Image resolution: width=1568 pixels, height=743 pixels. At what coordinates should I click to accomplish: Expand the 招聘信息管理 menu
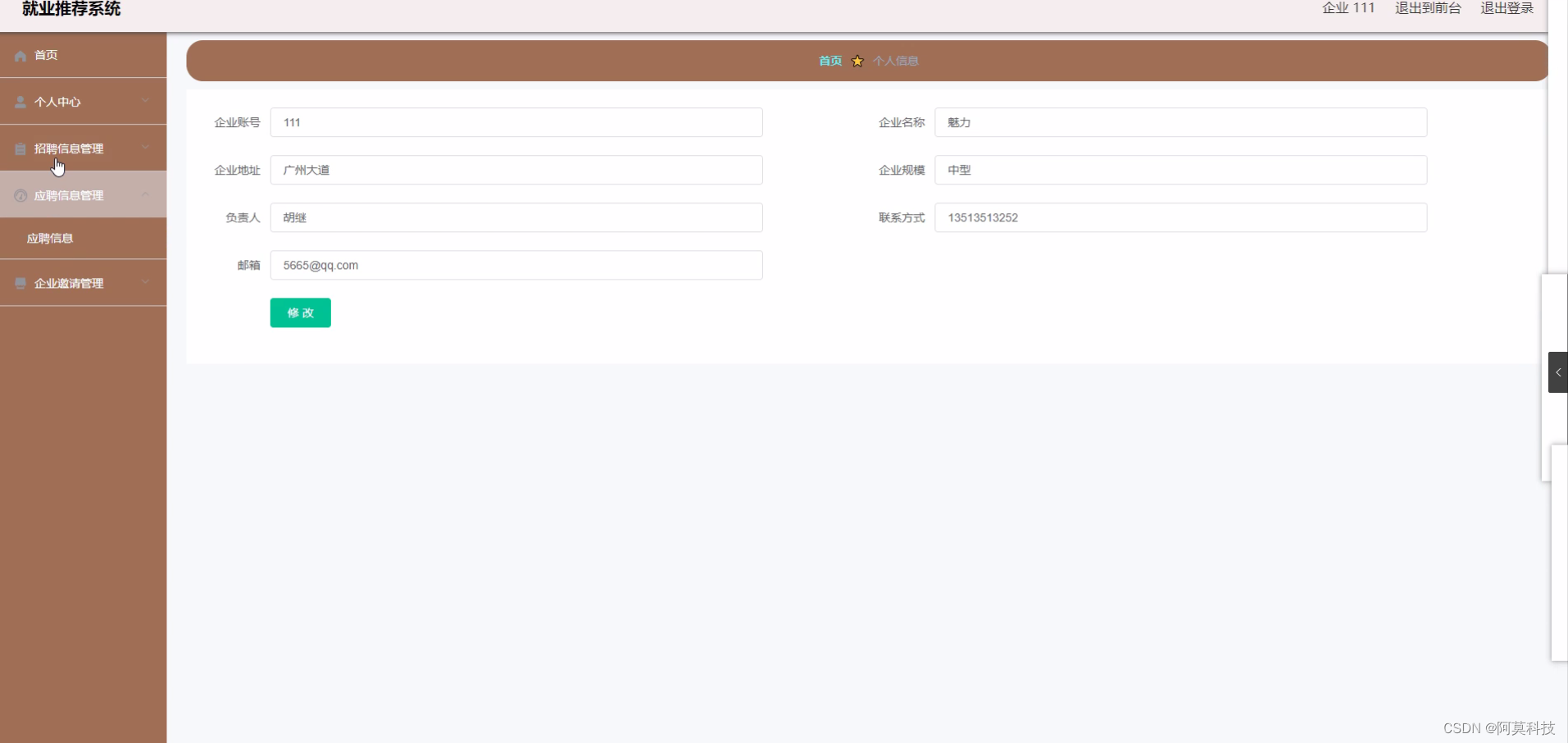(x=82, y=148)
